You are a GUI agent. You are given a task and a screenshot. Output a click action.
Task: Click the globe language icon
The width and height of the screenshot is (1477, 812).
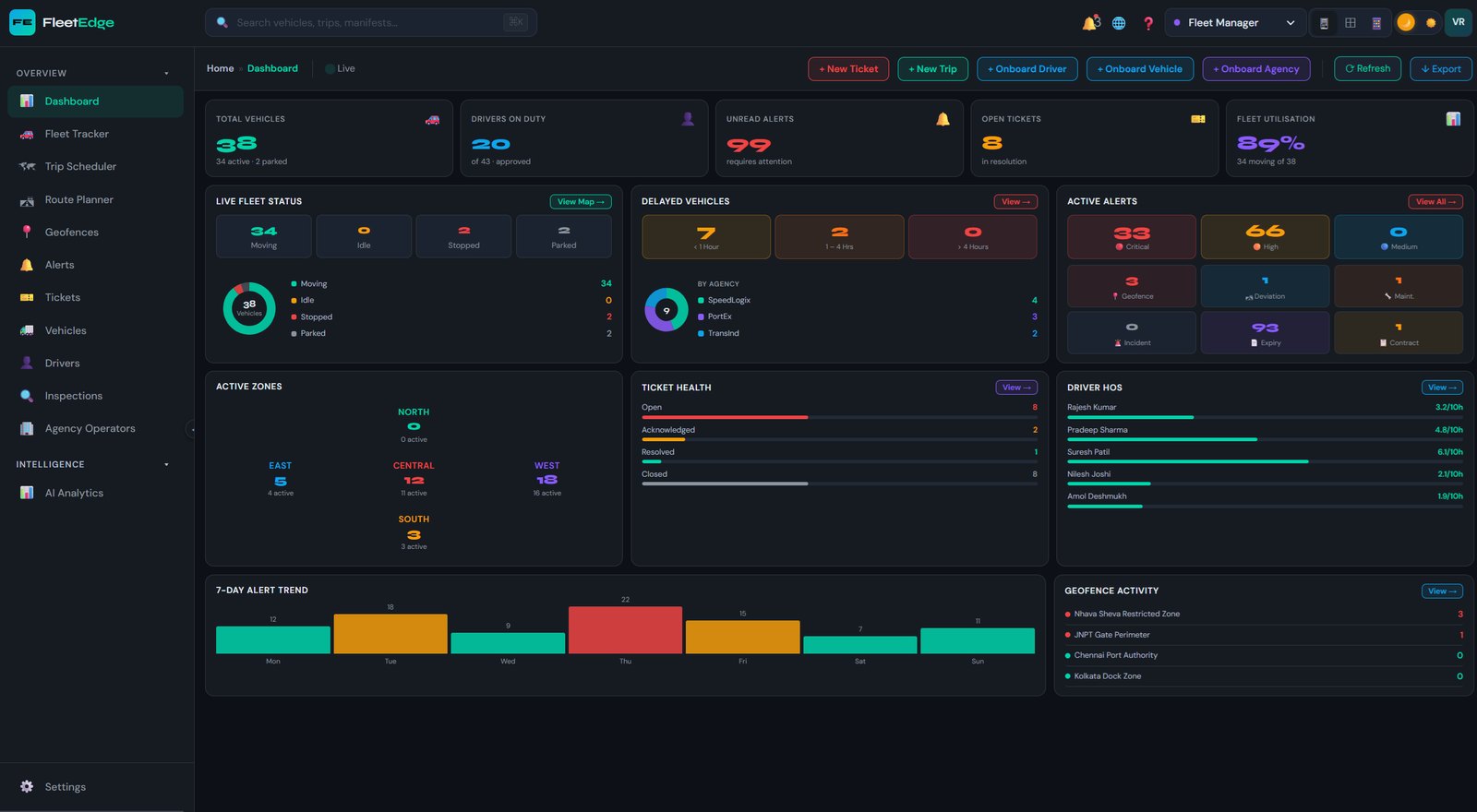1119,23
